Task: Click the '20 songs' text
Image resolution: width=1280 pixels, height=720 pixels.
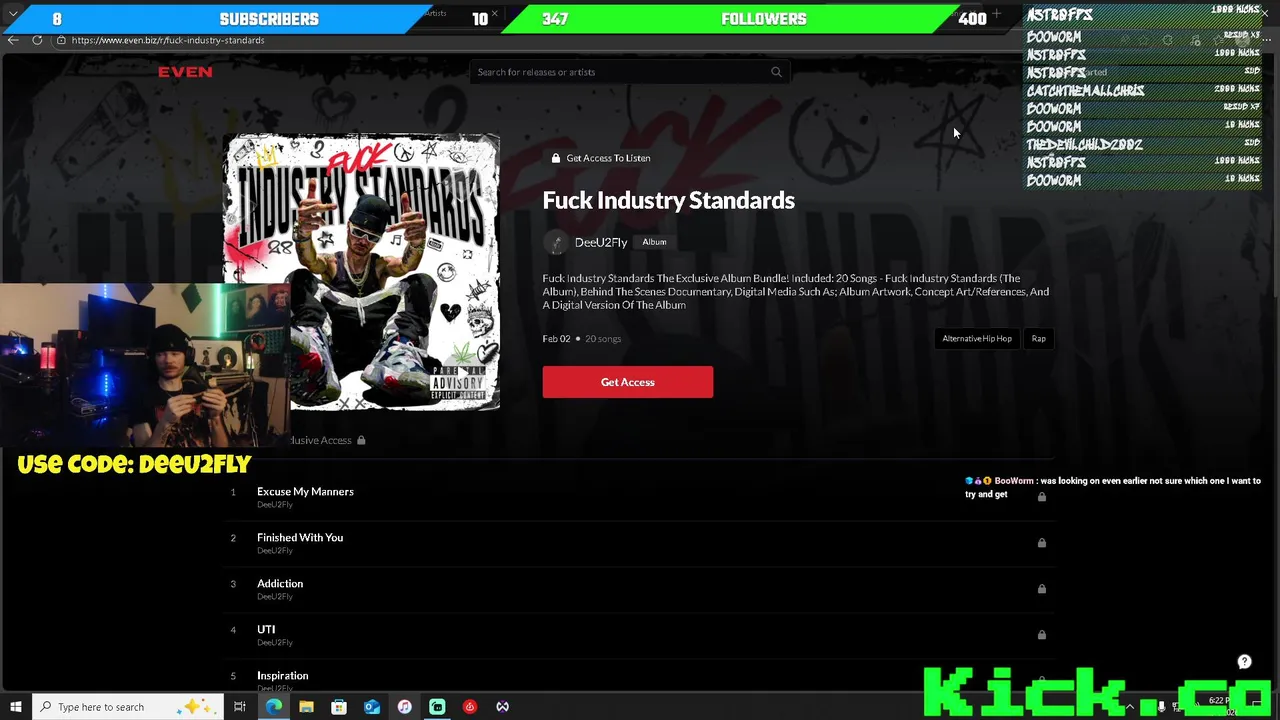Action: [603, 339]
